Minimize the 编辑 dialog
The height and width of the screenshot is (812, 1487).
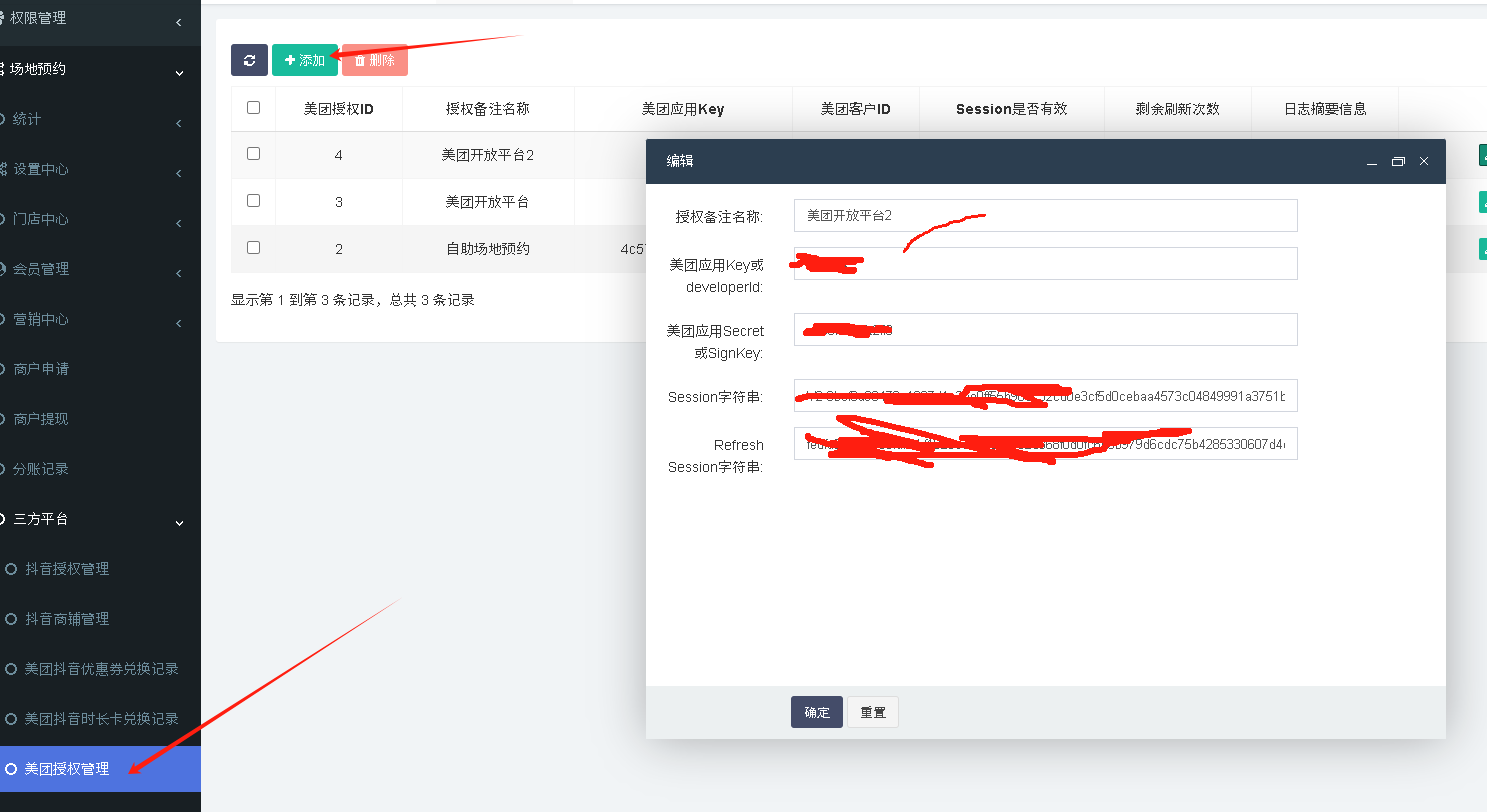(x=1372, y=161)
